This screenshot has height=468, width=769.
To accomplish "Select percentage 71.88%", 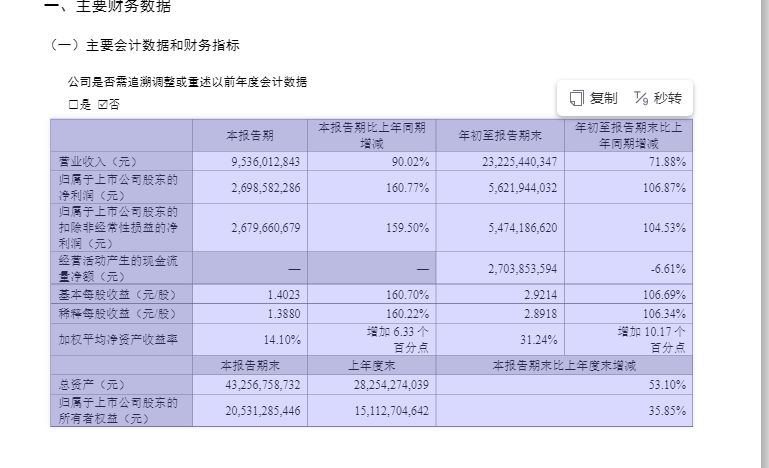I will pos(667,161).
